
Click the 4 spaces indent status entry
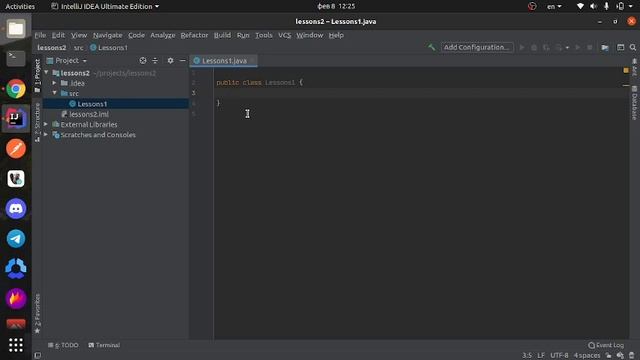(587, 356)
